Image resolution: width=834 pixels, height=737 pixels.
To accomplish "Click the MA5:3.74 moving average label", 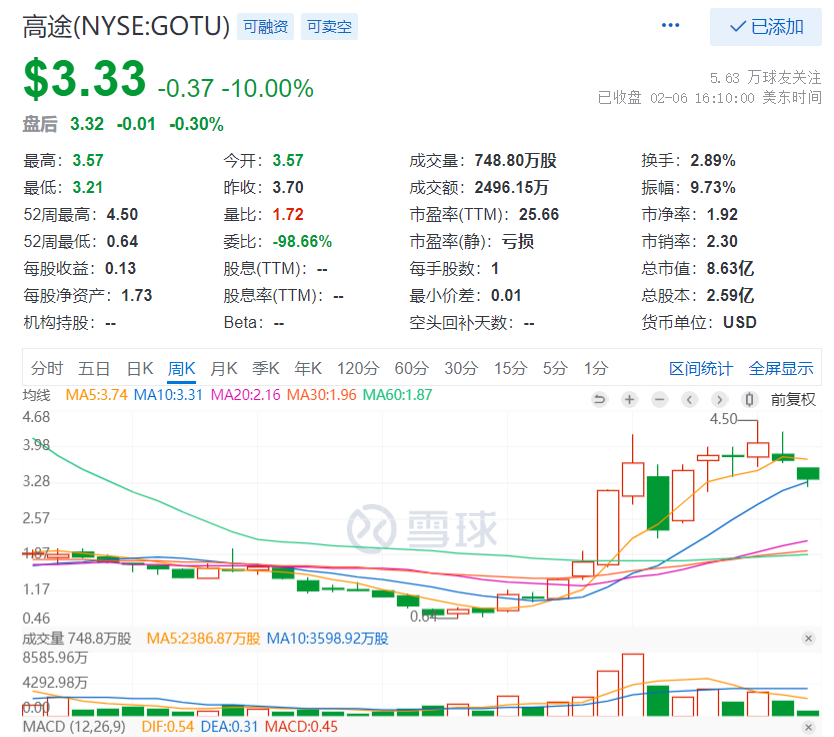I will (x=96, y=395).
